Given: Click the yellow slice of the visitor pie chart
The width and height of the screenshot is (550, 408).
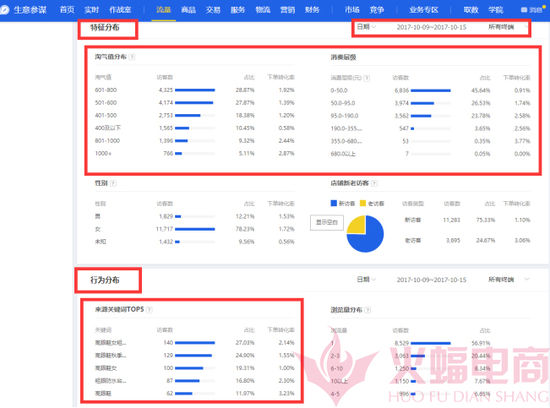Looking at the screenshot, I should [357, 225].
